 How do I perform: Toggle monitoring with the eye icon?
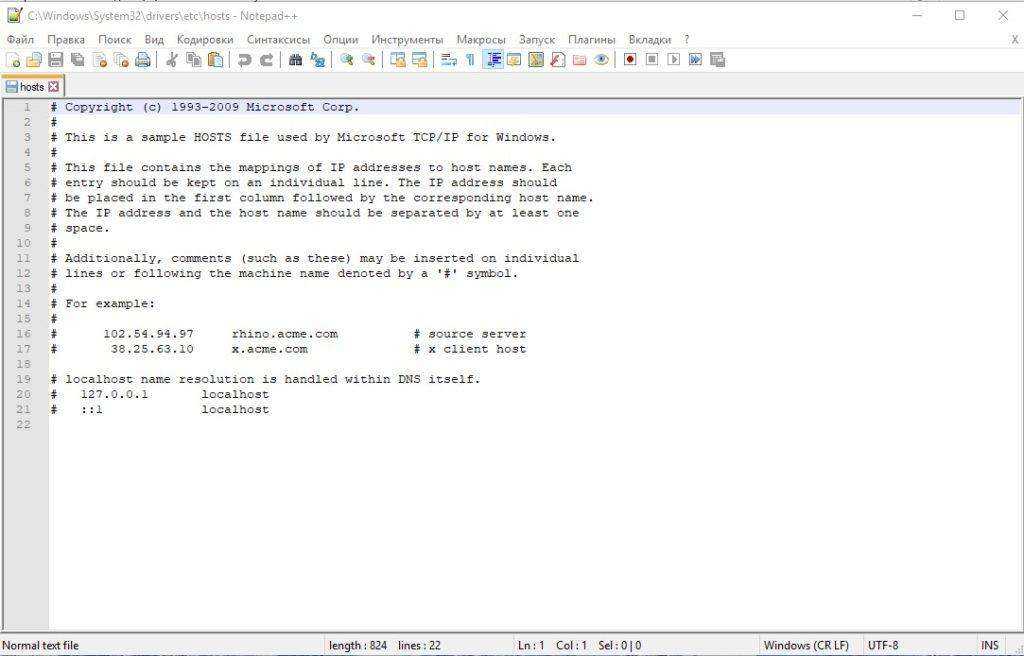click(x=601, y=60)
